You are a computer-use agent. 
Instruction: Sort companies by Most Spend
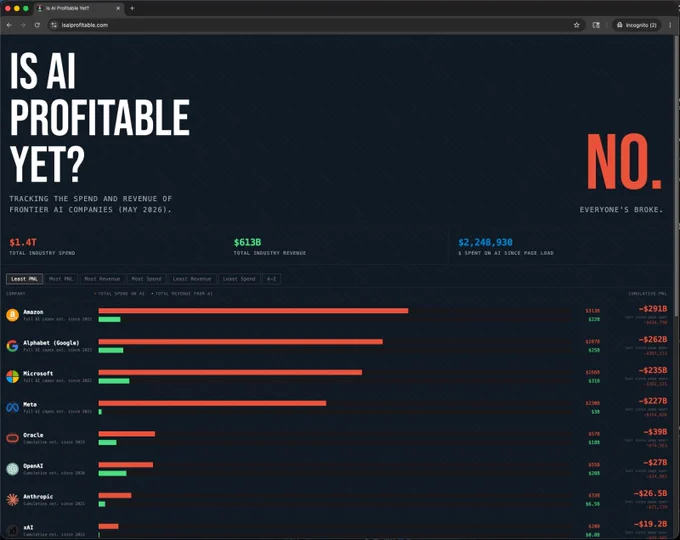click(x=147, y=279)
